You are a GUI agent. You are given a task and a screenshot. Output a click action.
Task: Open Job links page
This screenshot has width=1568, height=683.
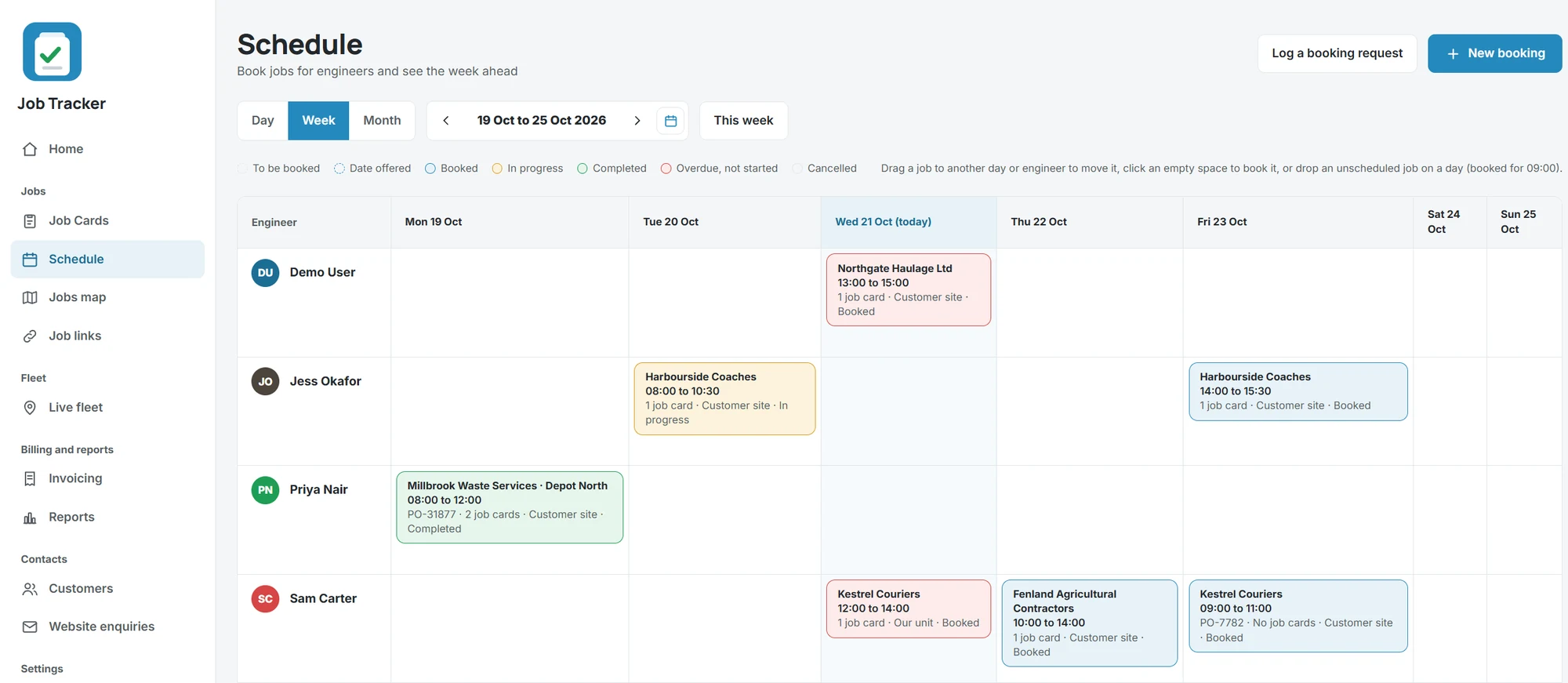click(107, 336)
